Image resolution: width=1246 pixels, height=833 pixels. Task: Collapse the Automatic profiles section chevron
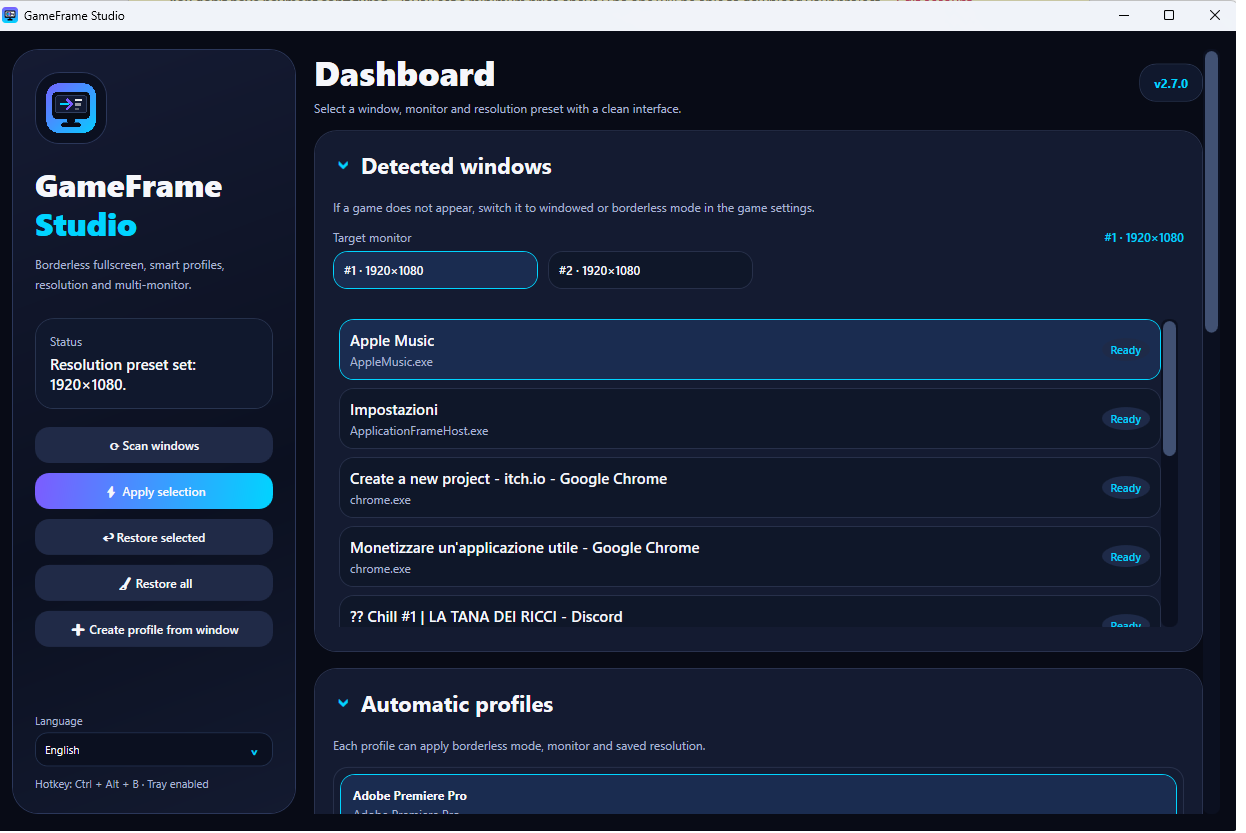point(343,704)
